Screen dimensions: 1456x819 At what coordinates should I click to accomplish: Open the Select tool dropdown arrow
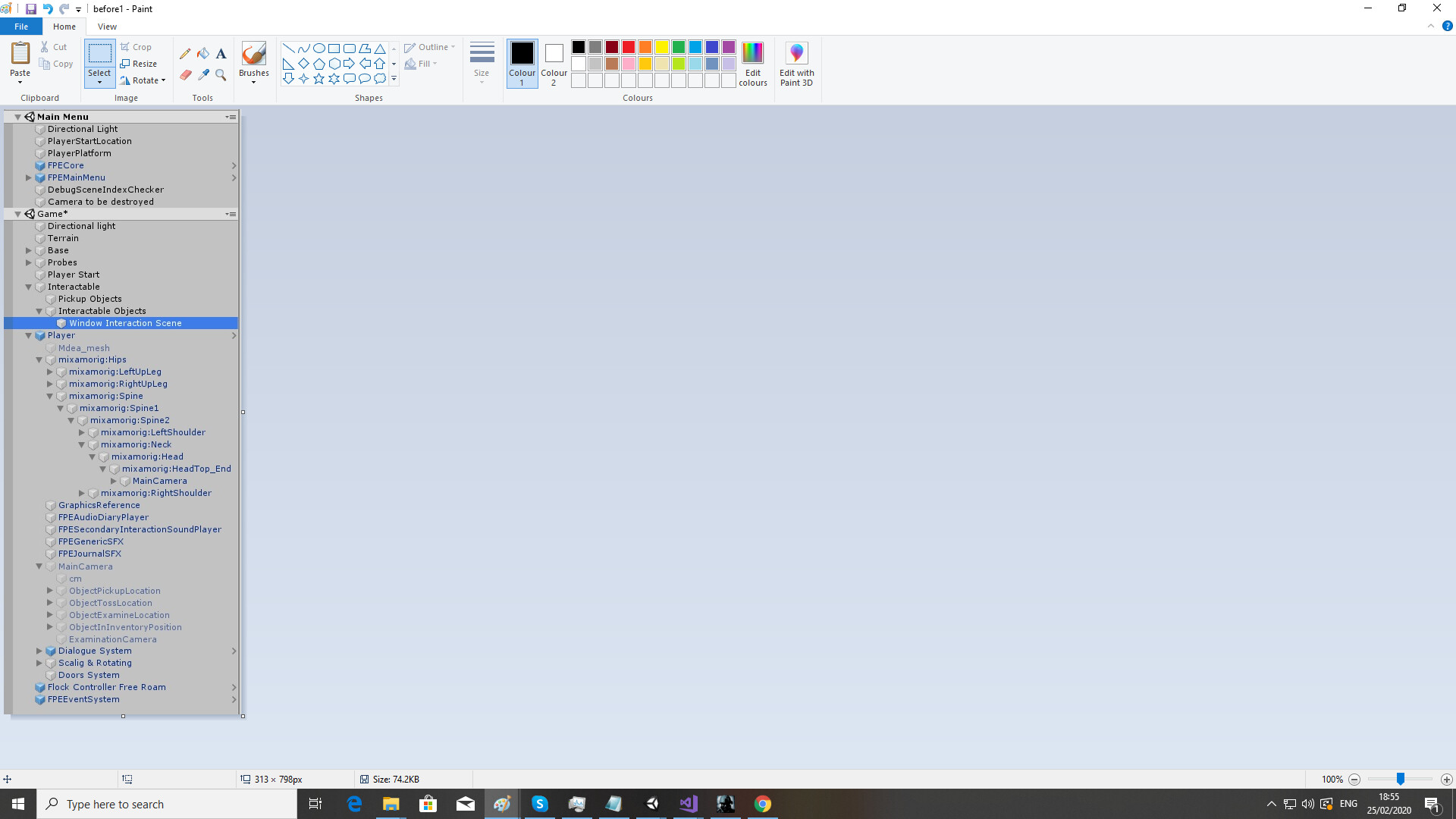click(x=99, y=82)
